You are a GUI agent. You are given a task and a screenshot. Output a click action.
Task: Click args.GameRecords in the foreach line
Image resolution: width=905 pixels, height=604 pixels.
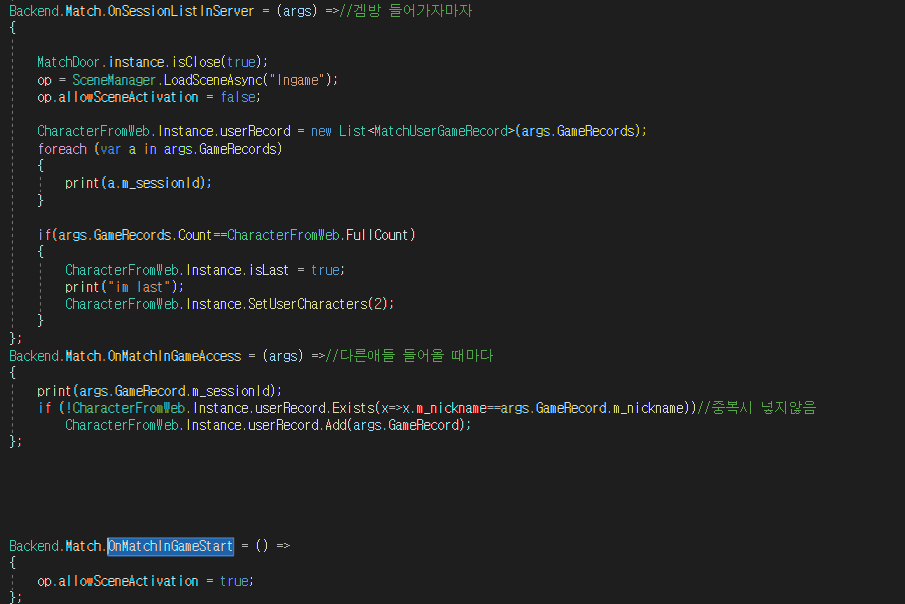pos(220,149)
